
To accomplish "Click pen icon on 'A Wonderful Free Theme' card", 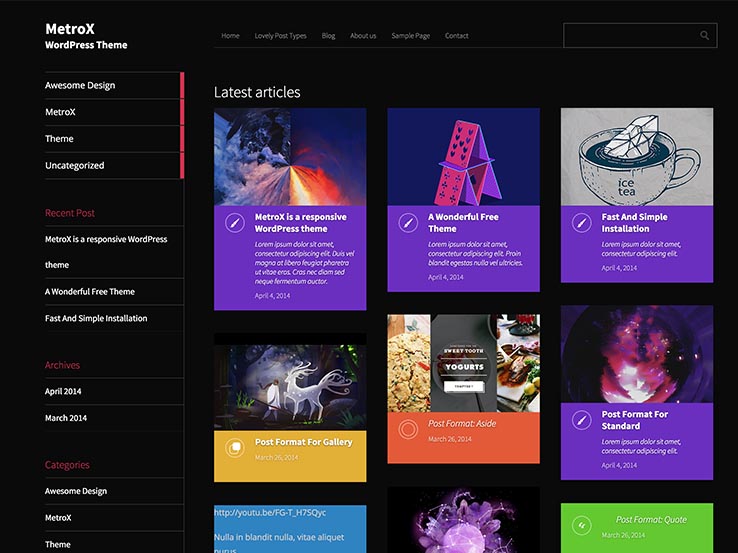I will click(408, 223).
